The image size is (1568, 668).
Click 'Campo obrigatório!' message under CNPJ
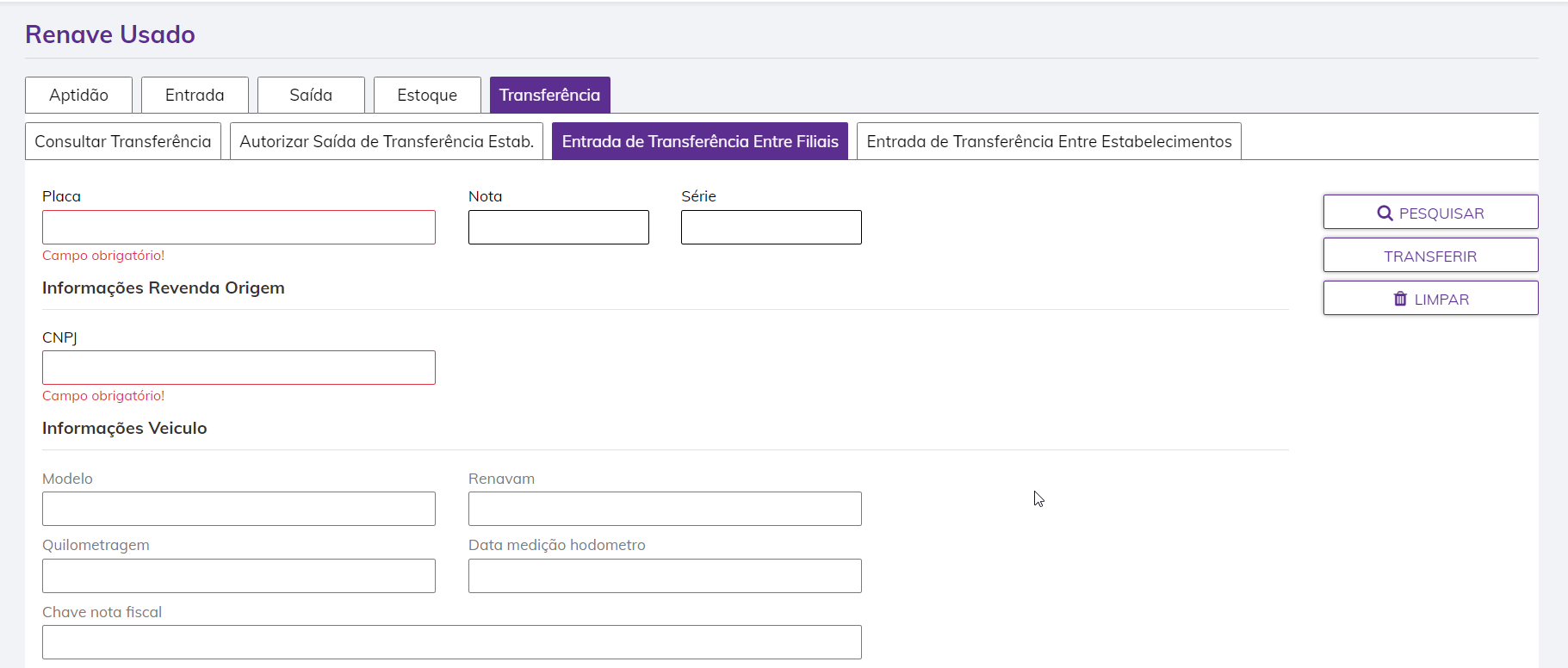click(103, 396)
